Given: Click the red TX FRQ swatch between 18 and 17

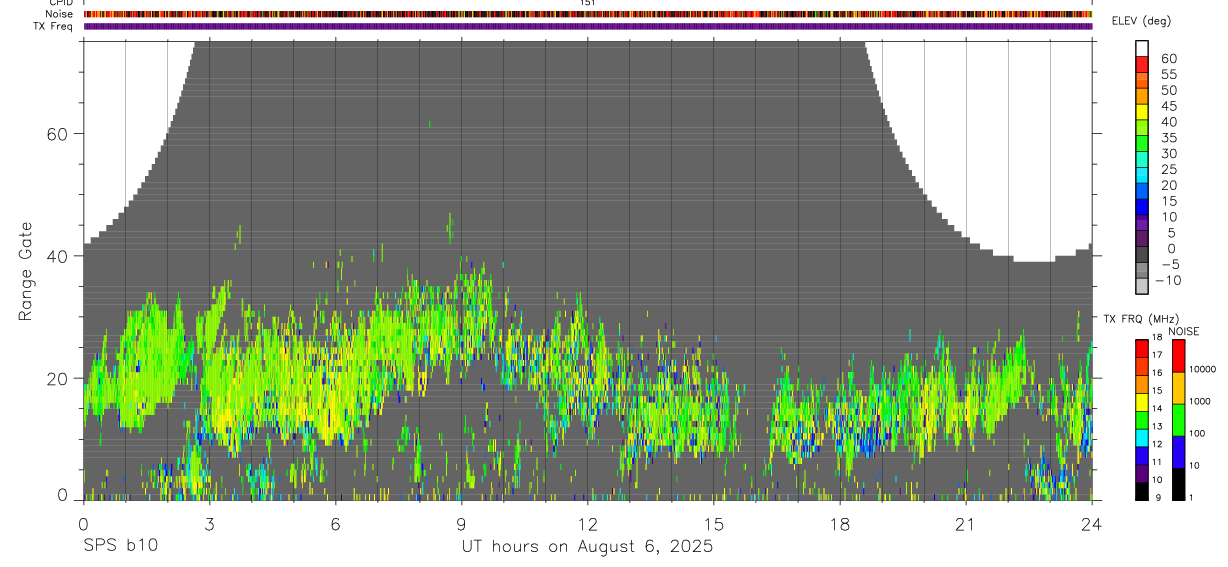Looking at the screenshot, I should click(1141, 347).
